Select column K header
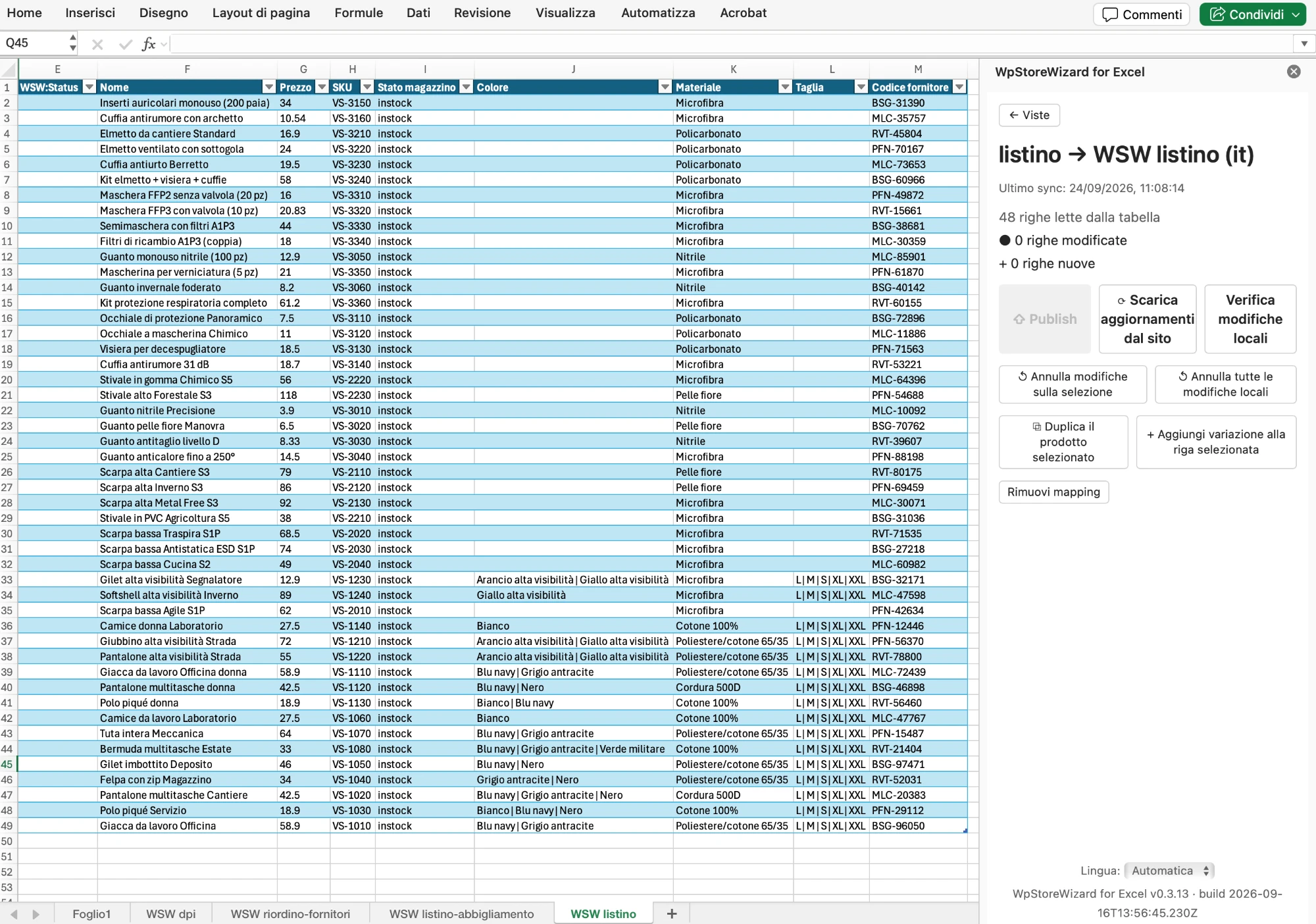The width and height of the screenshot is (1316, 924). point(733,69)
